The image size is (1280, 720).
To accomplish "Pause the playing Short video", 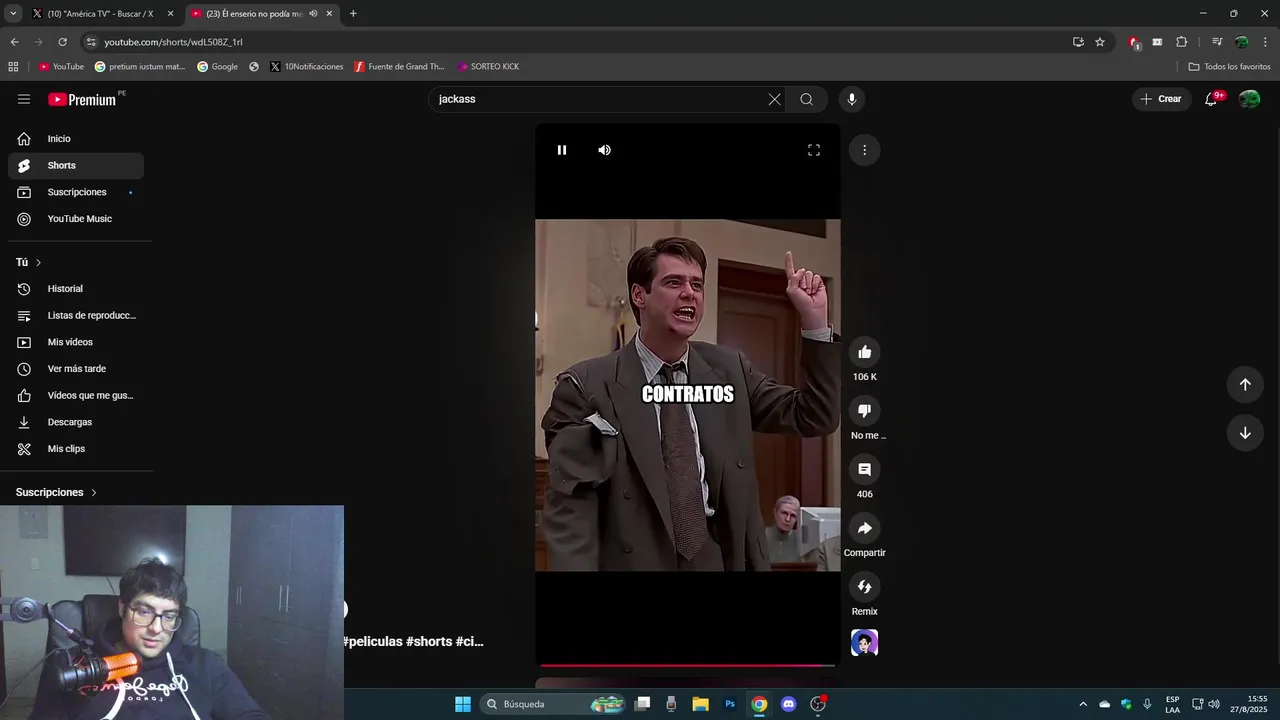I will pos(562,150).
